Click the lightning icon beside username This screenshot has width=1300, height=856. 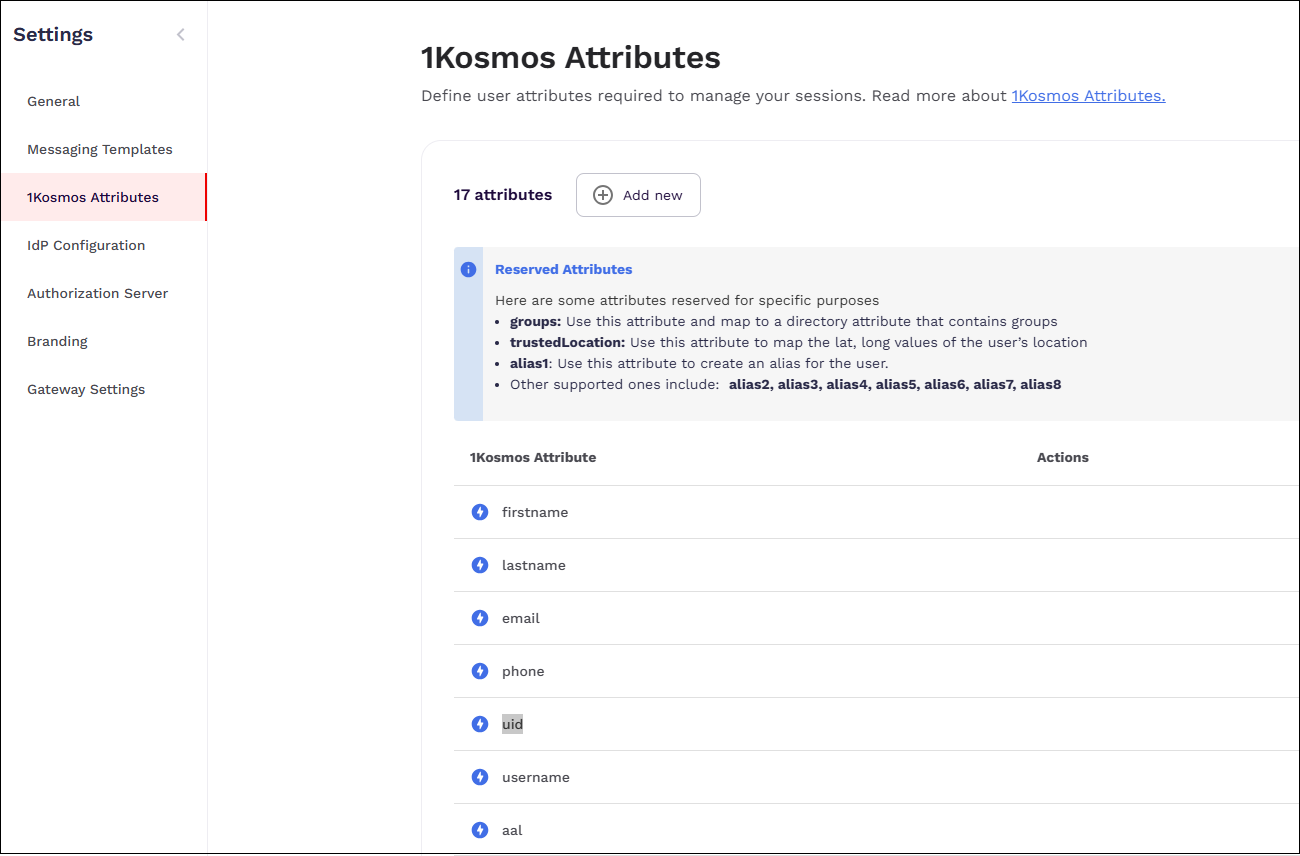pos(480,777)
